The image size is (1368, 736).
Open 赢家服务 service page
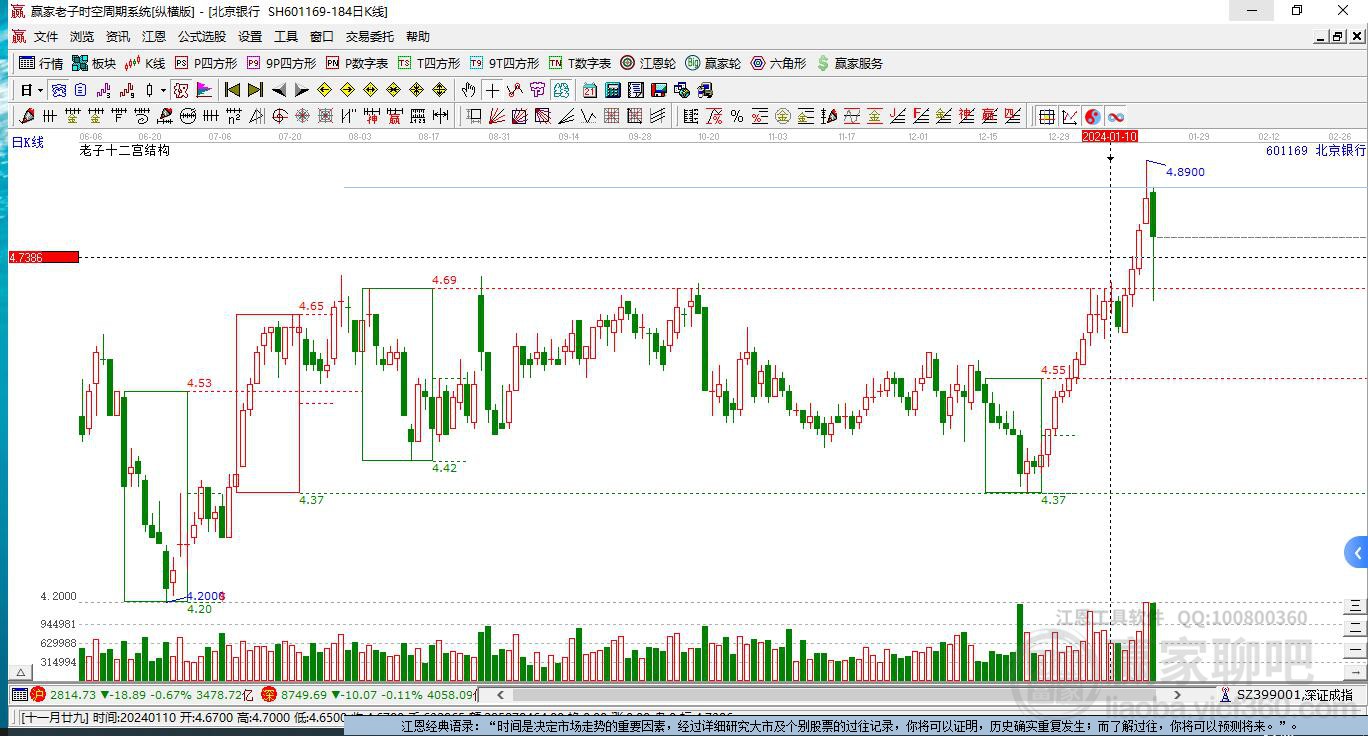tap(850, 63)
